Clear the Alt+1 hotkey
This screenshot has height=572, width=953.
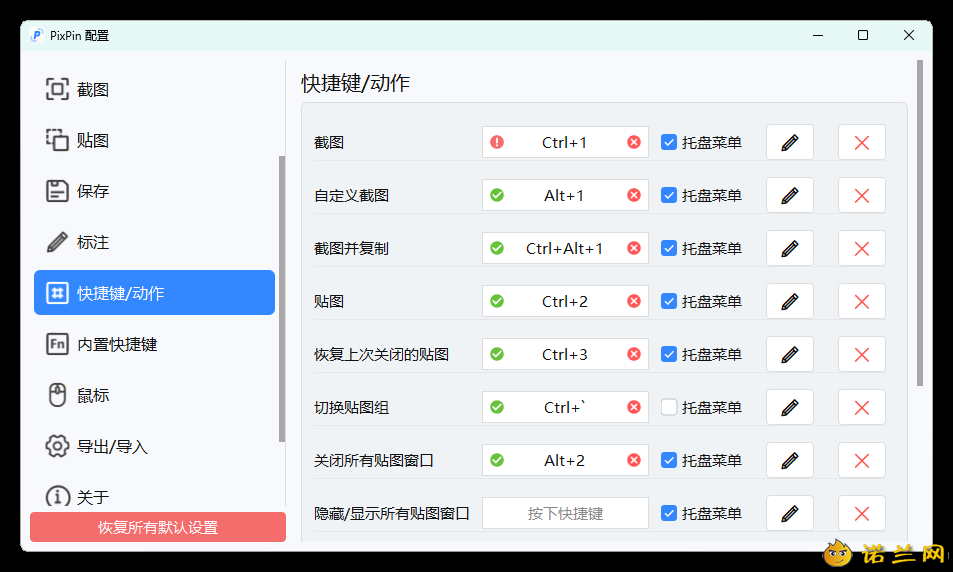634,195
